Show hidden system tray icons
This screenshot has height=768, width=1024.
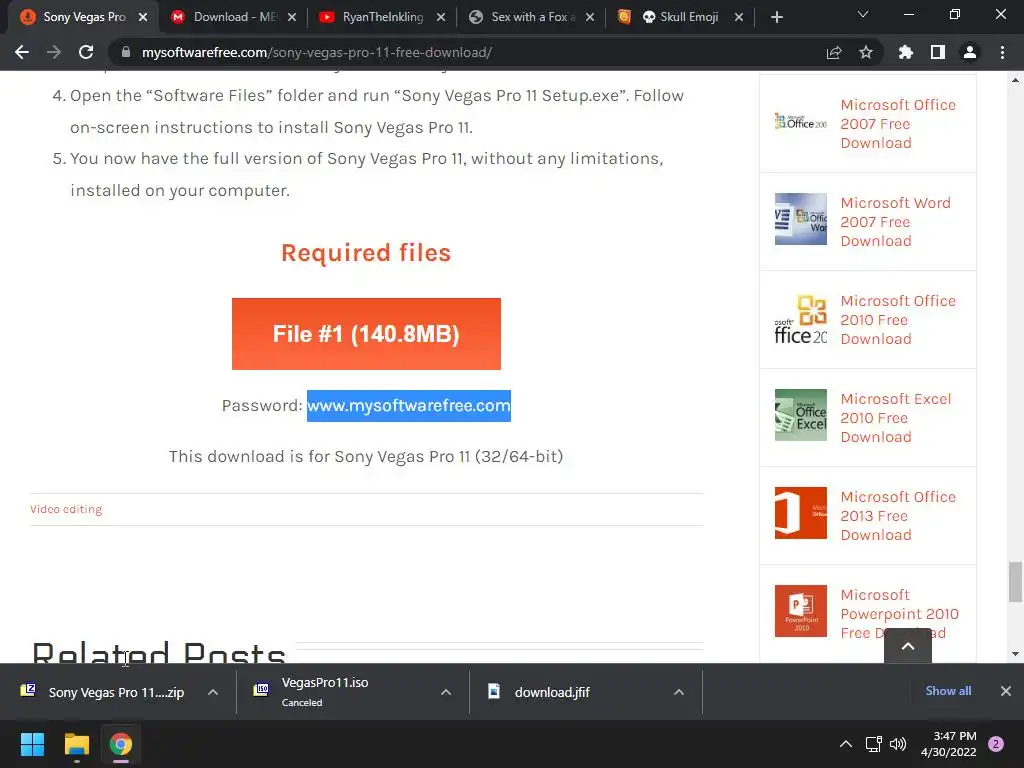pyautogui.click(x=846, y=744)
